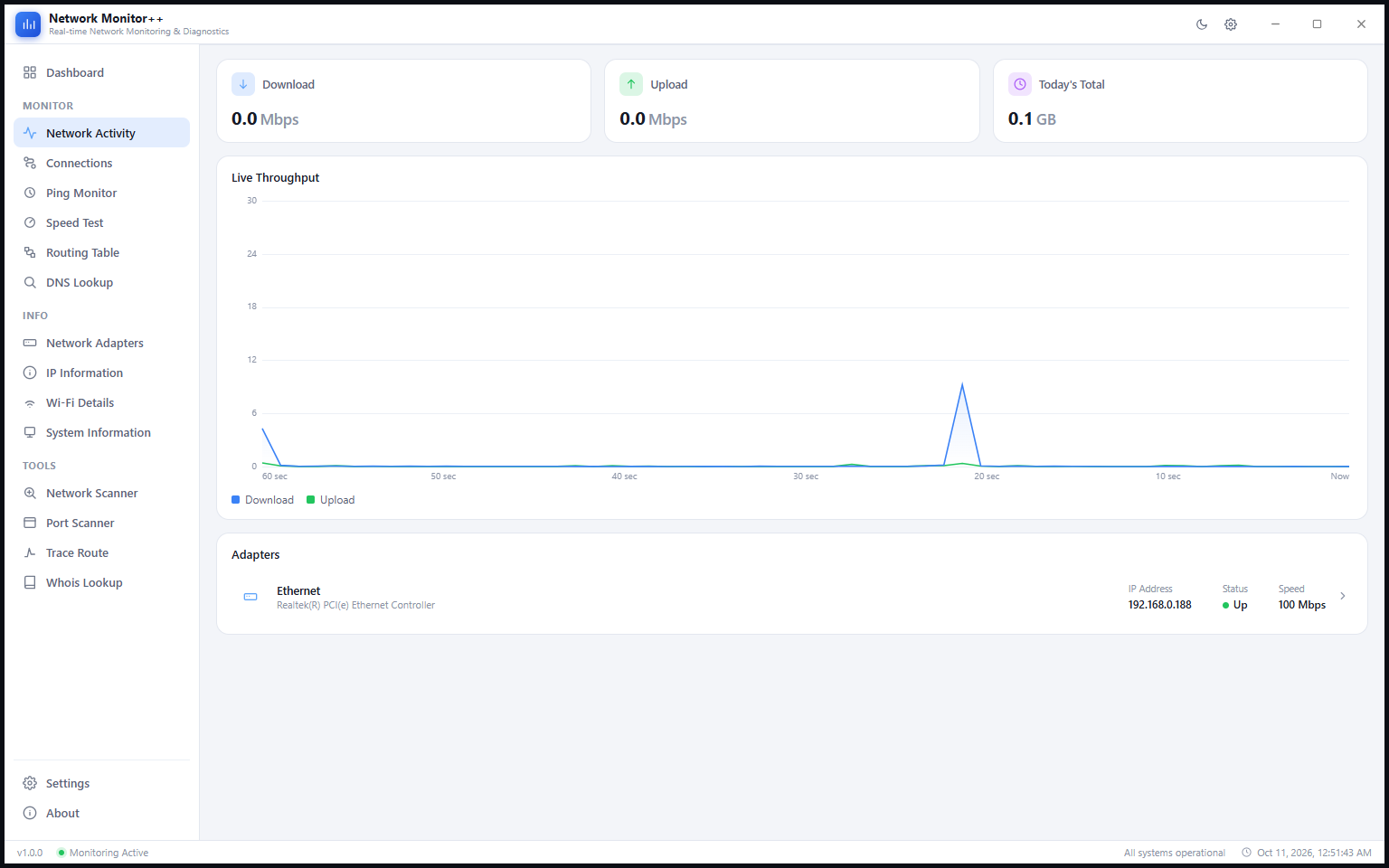Click the Download 0.0 Mbps value

click(x=265, y=119)
